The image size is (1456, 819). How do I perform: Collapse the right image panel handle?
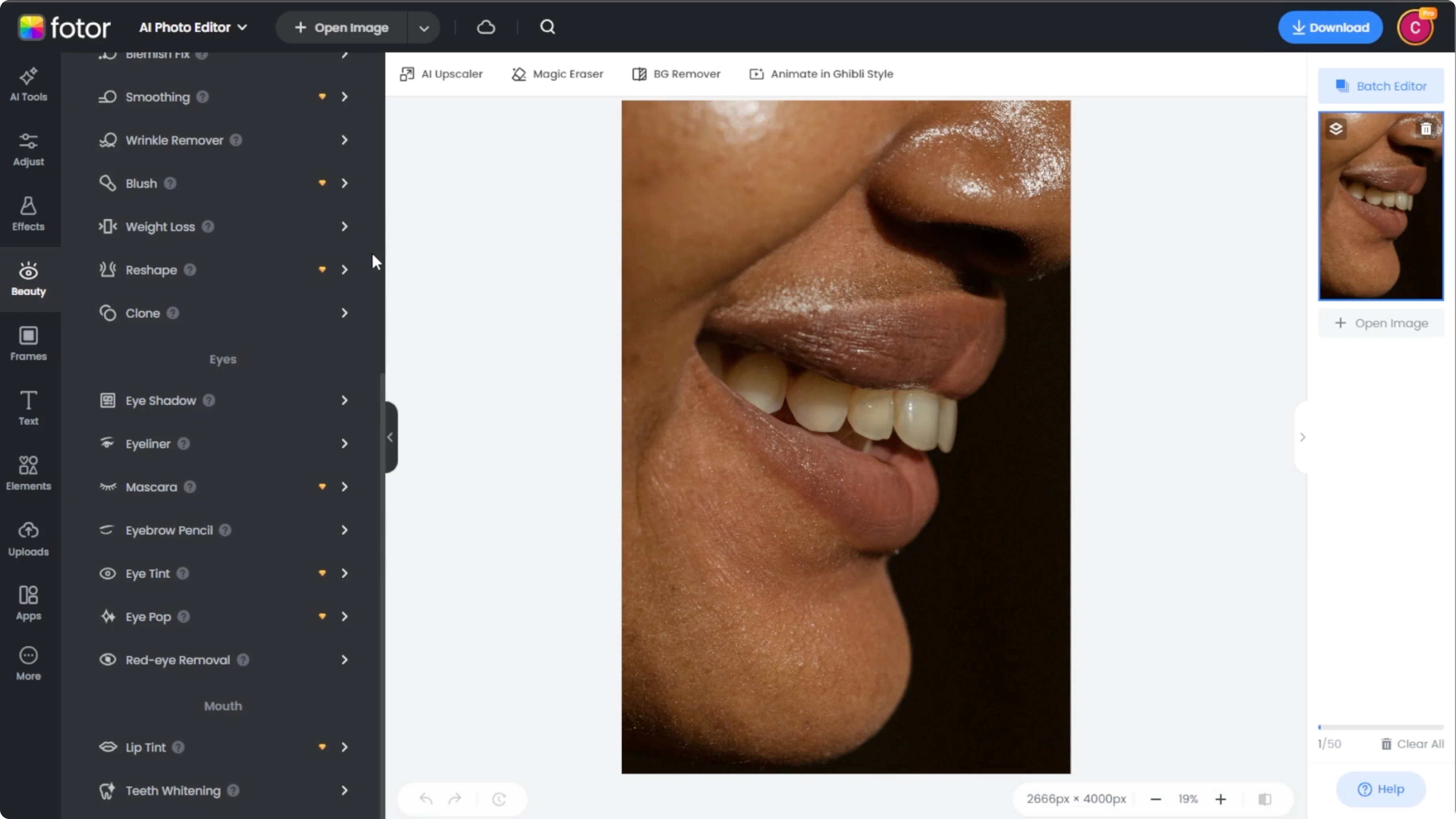[1302, 437]
